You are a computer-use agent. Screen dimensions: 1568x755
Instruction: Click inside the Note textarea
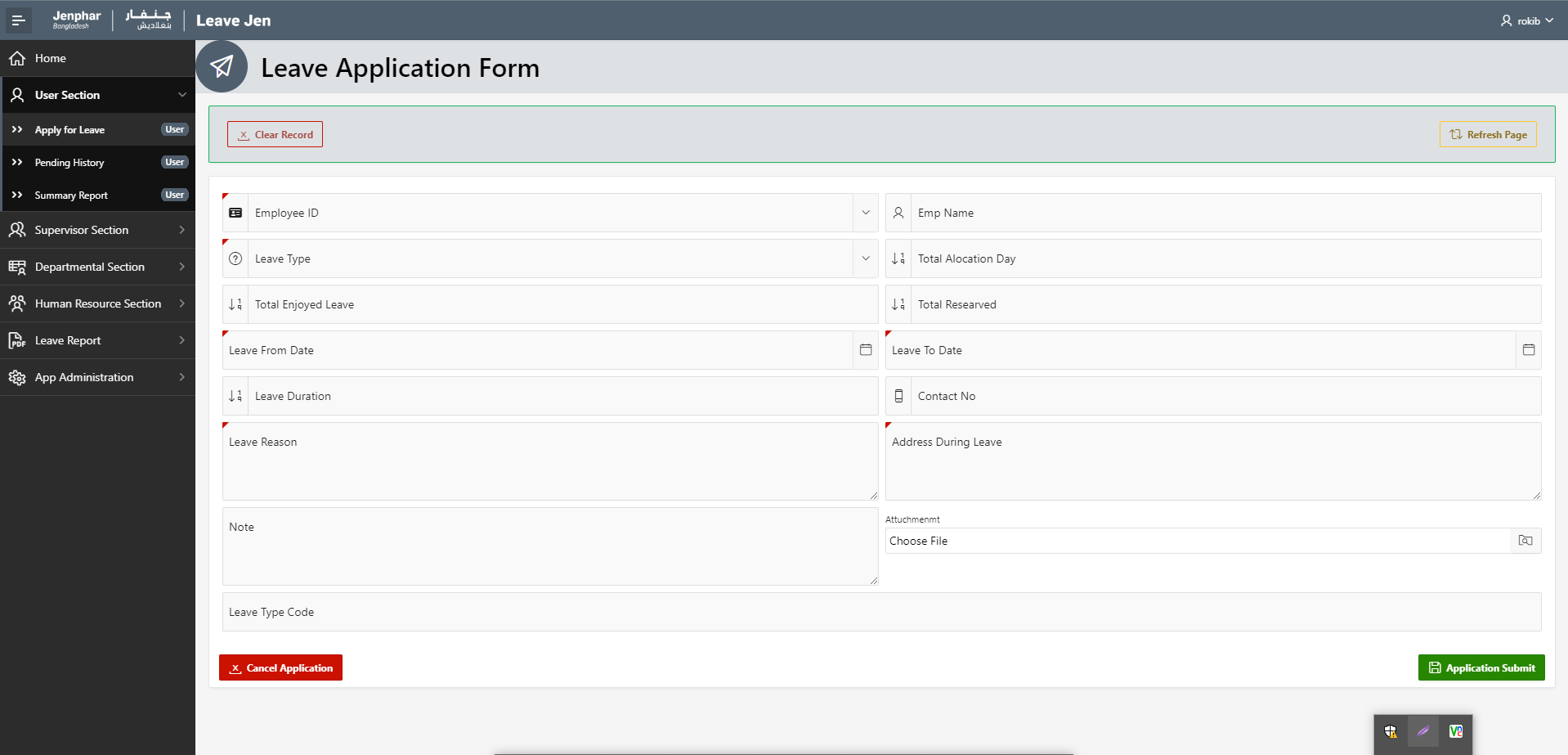tap(550, 546)
